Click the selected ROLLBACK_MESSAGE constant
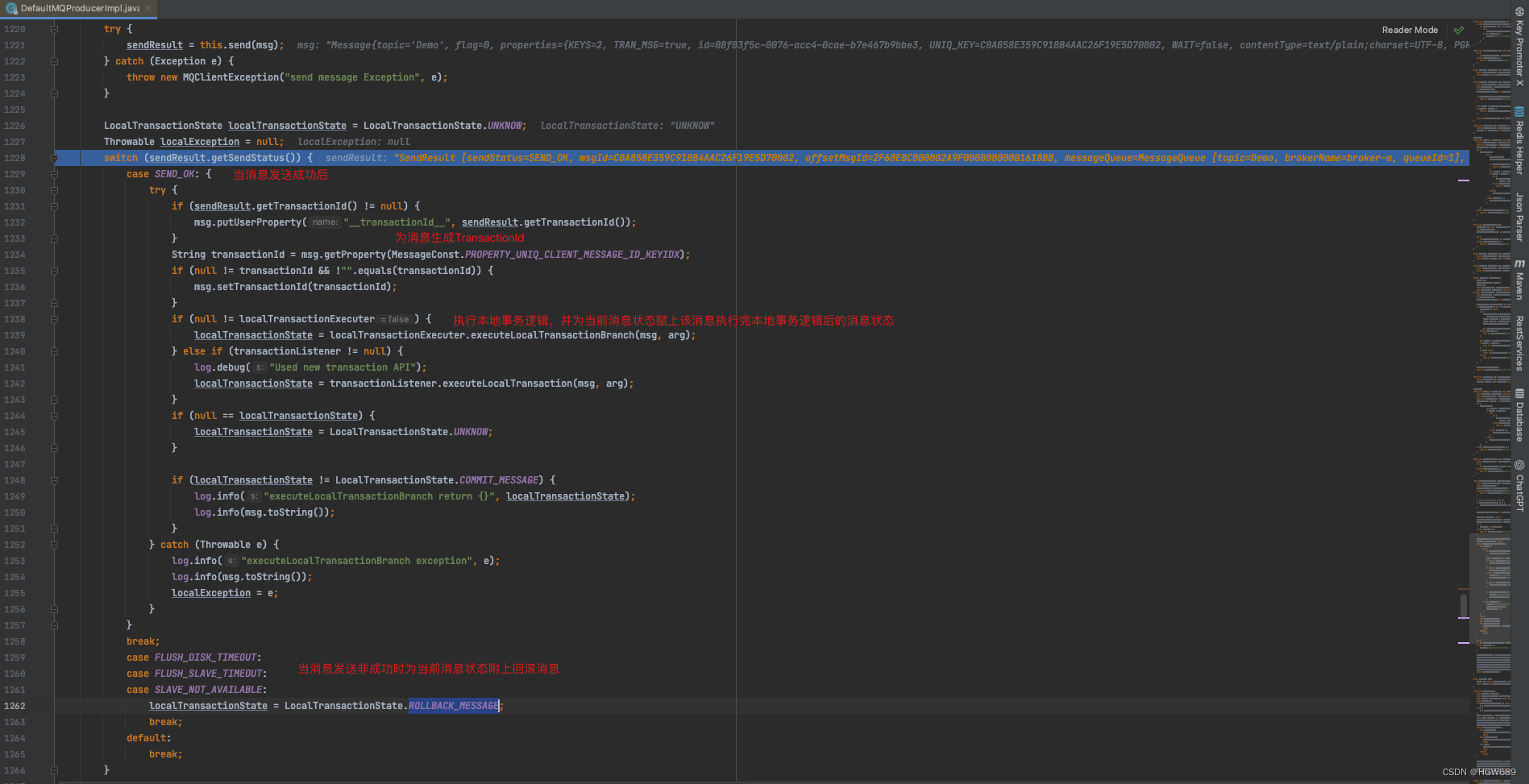 [x=454, y=706]
